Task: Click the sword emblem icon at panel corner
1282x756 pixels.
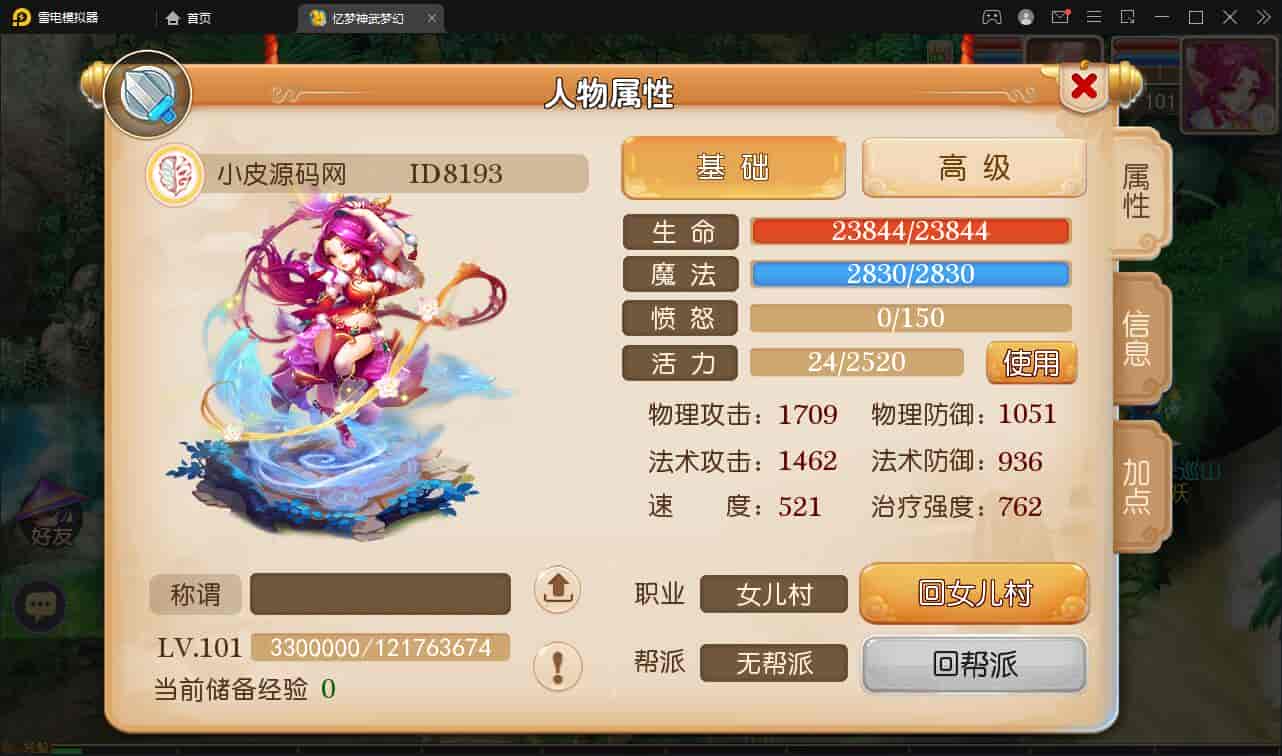Action: coord(148,94)
